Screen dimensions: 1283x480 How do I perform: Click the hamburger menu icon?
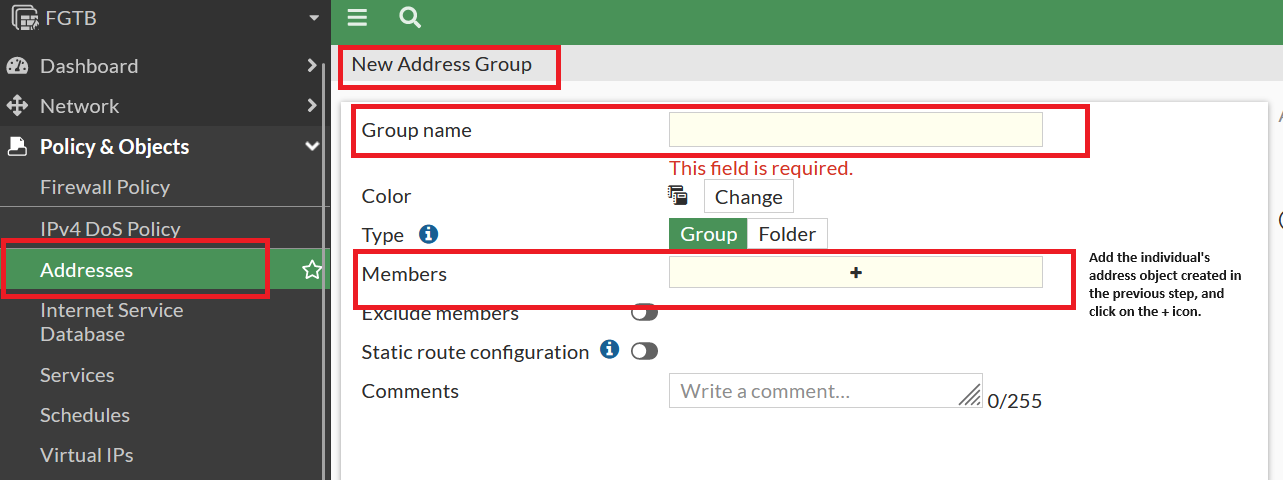tap(357, 17)
